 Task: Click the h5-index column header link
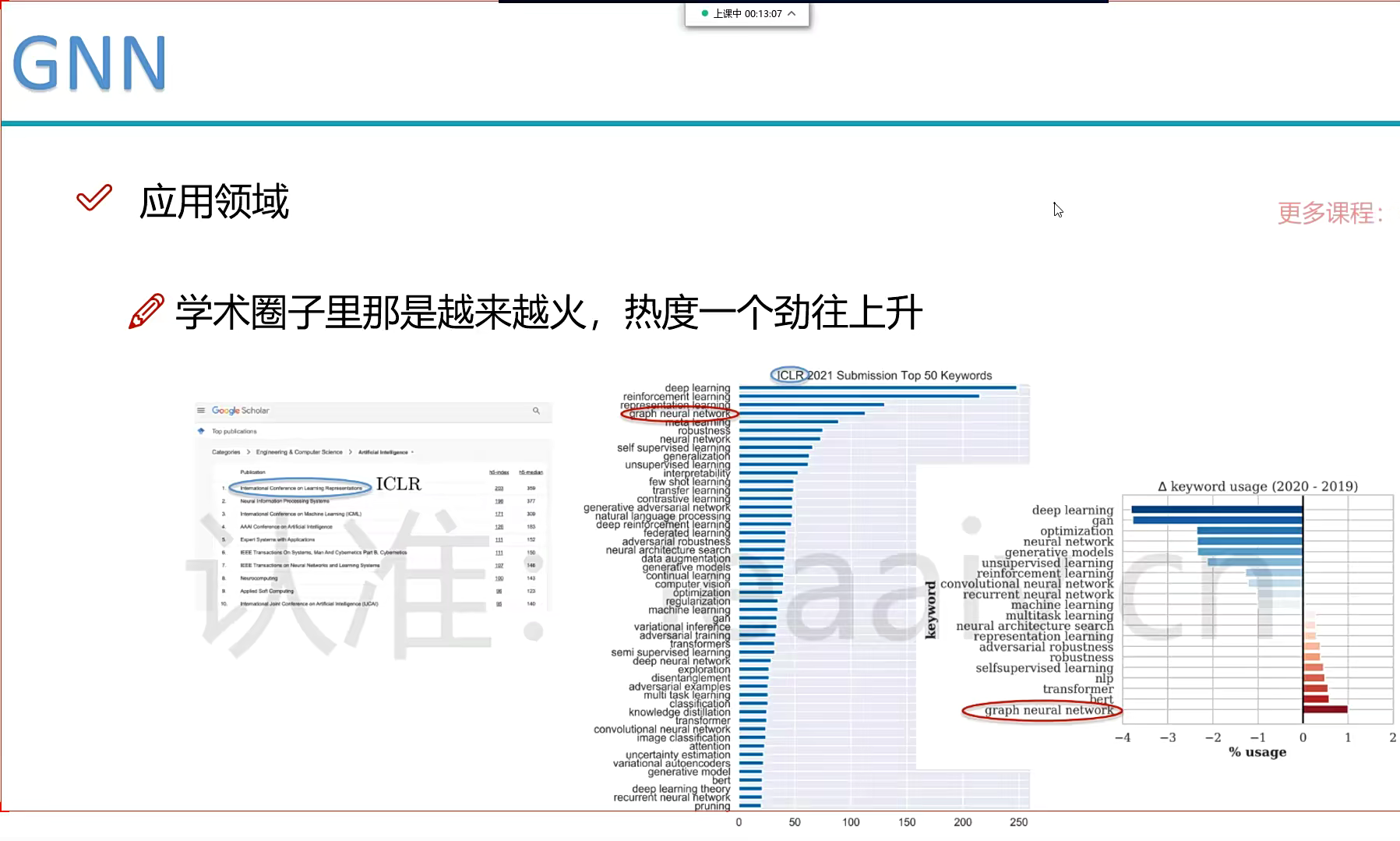(x=499, y=472)
